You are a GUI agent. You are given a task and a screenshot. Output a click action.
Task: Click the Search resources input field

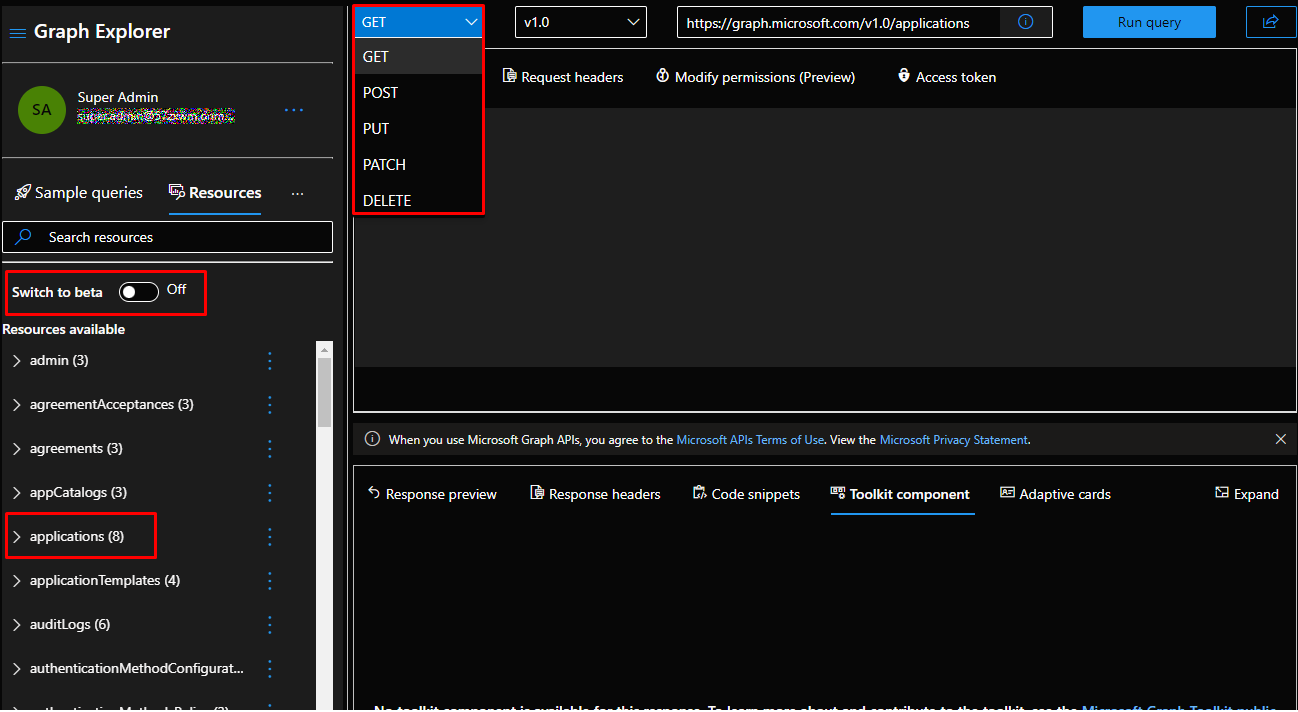coord(168,237)
